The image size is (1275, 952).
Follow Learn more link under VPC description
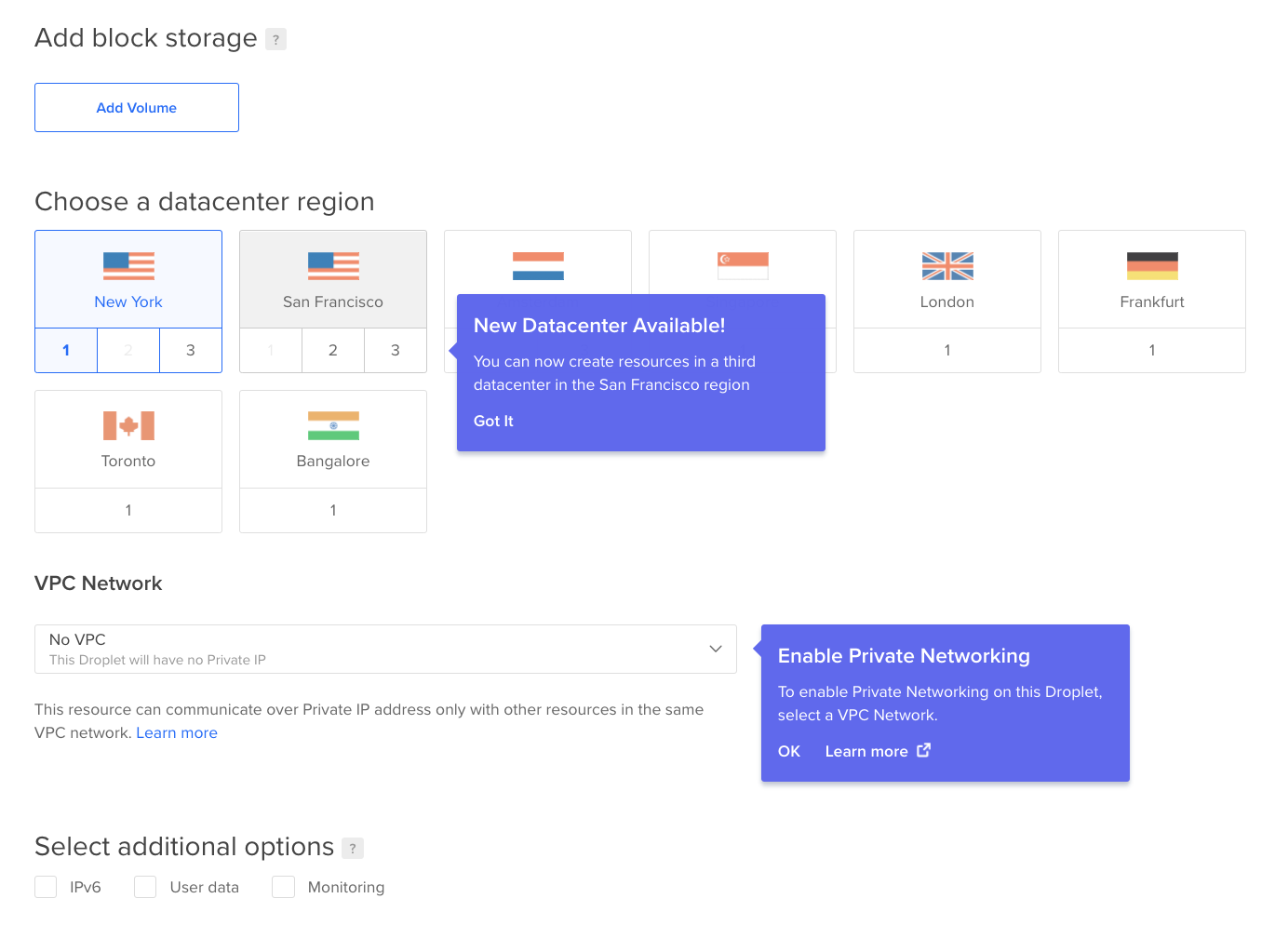pyautogui.click(x=177, y=733)
